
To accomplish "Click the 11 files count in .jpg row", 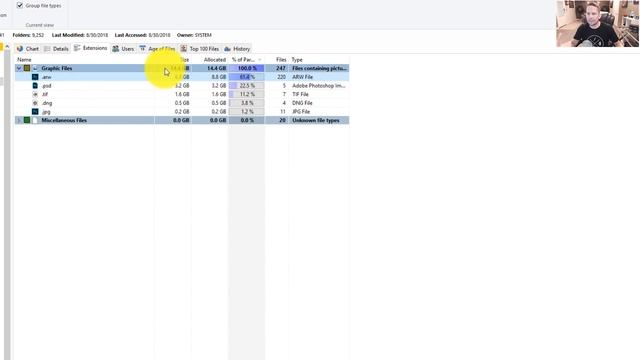I will pyautogui.click(x=282, y=111).
